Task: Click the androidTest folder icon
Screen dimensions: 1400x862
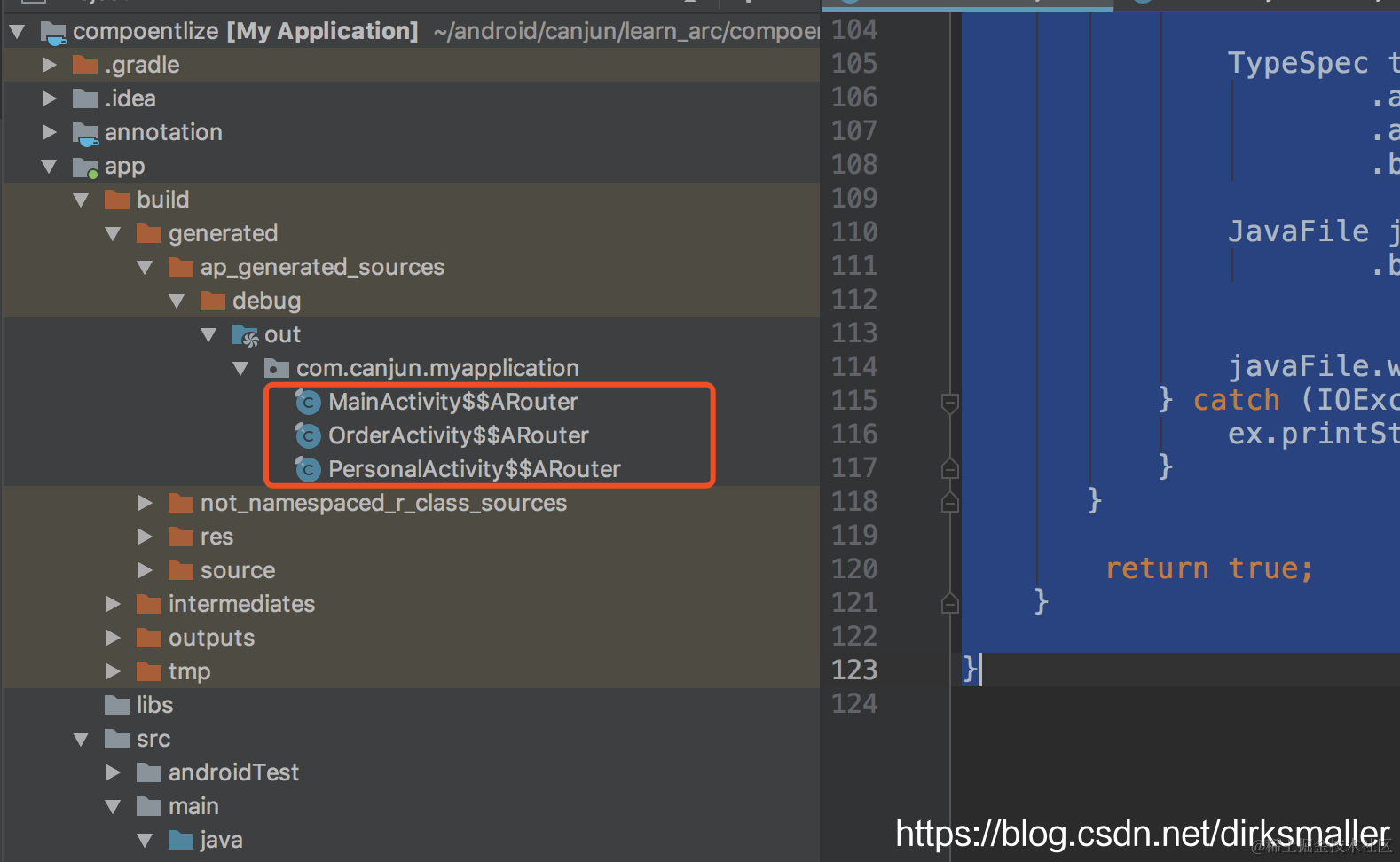Action: pyautogui.click(x=149, y=772)
